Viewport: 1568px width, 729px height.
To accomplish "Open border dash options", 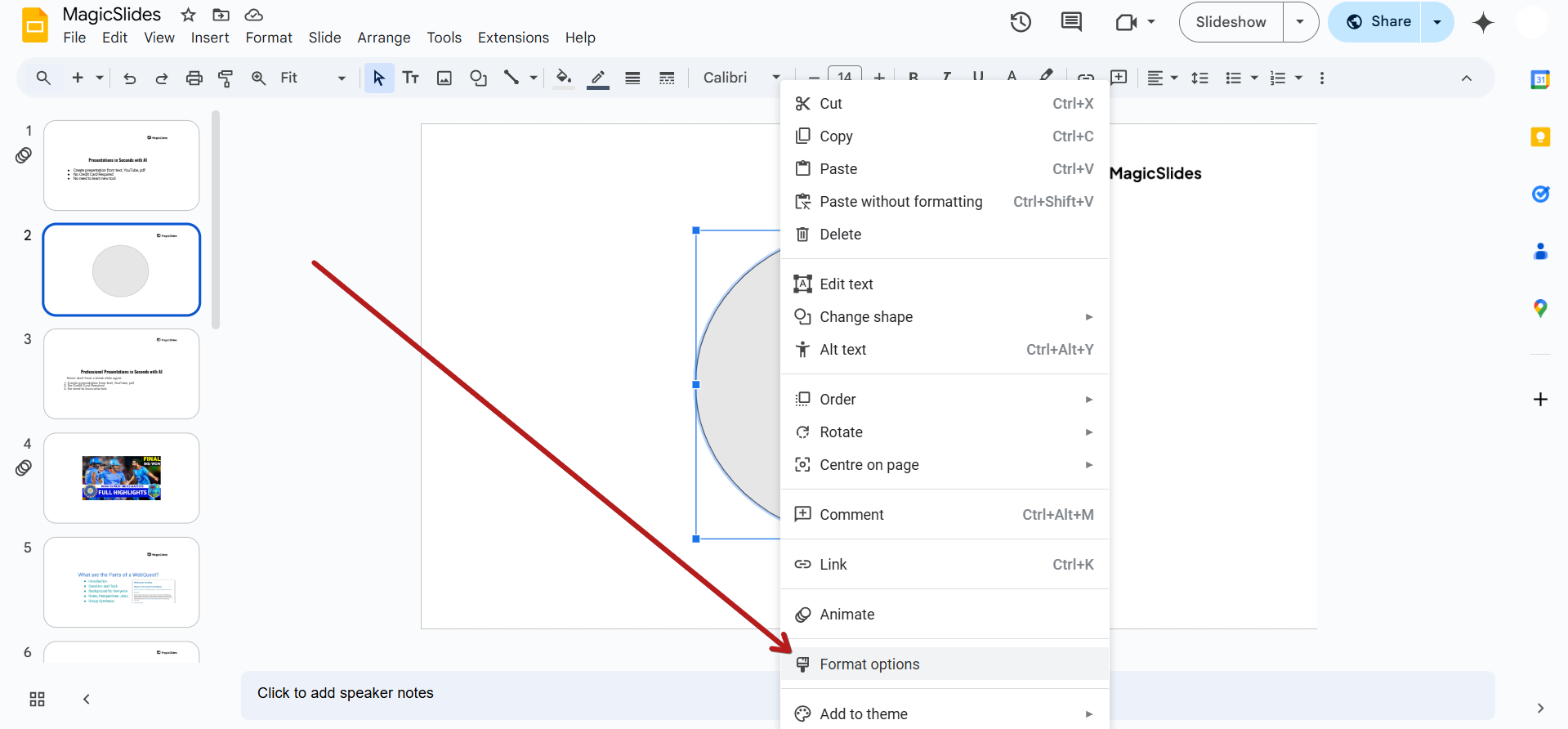I will 667,78.
